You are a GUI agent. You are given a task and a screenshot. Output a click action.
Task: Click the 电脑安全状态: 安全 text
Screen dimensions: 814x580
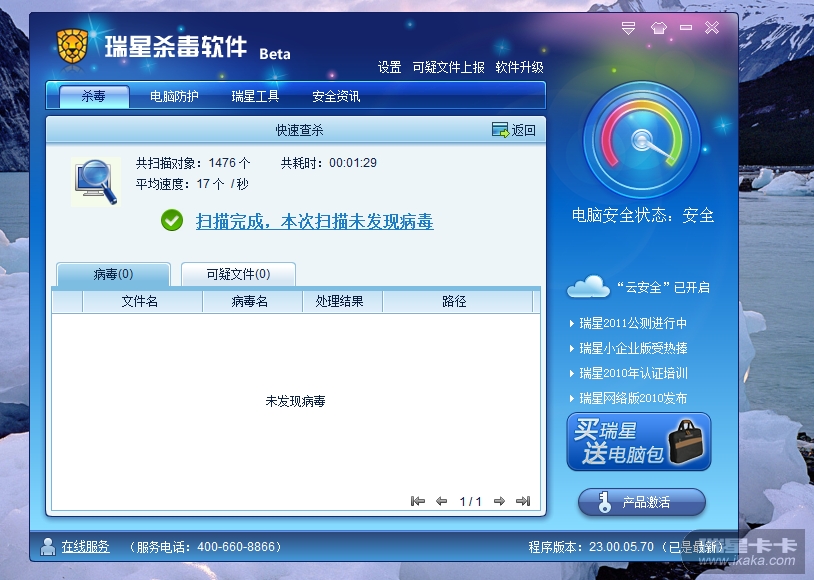point(643,215)
